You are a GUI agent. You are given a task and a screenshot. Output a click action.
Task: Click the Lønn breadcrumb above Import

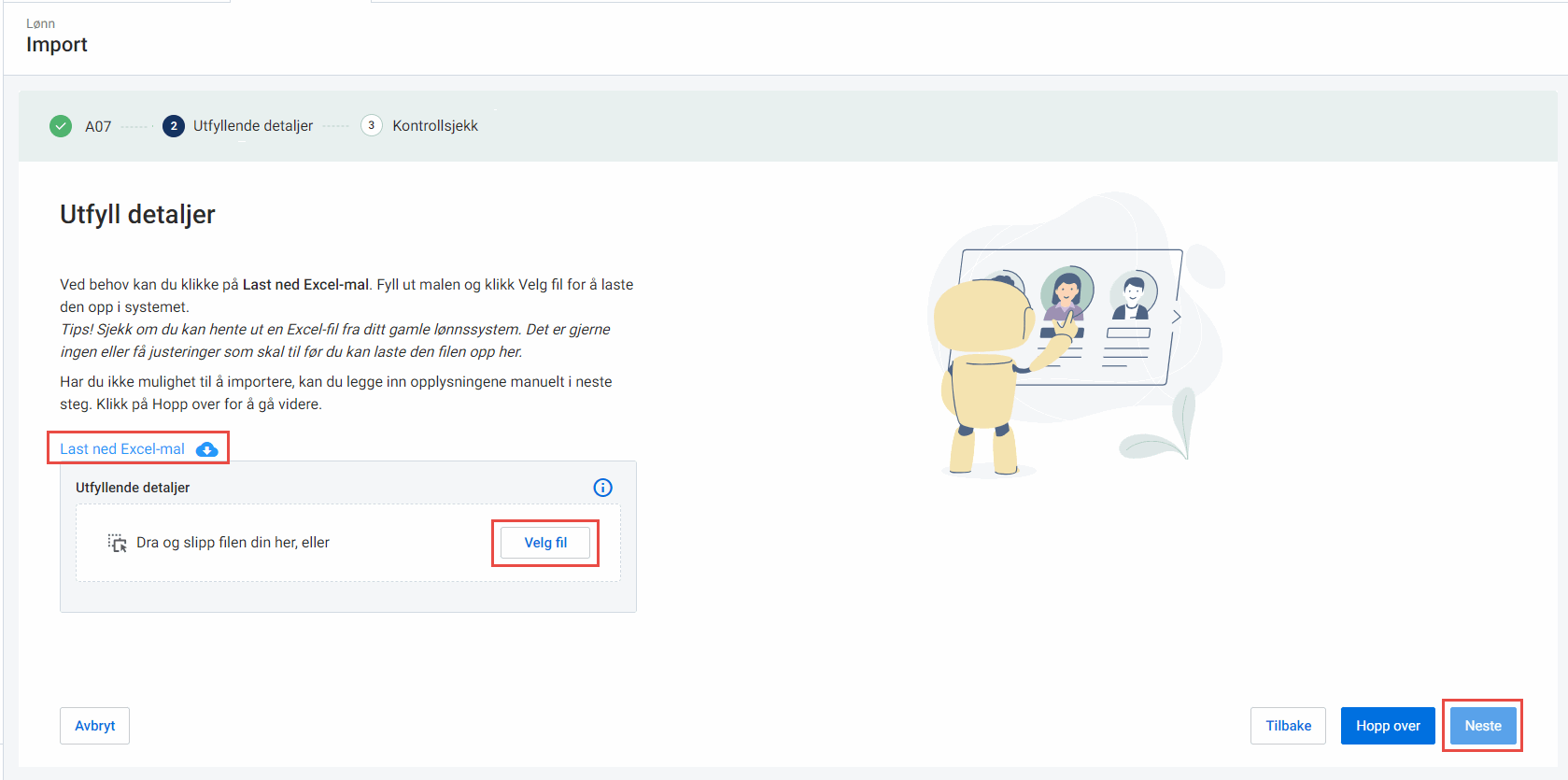coord(40,23)
